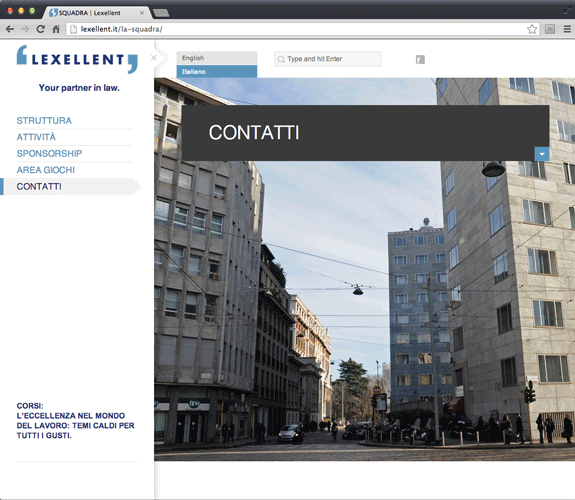Open the ATTIVITÀ menu item
The height and width of the screenshot is (500, 575).
[x=36, y=137]
